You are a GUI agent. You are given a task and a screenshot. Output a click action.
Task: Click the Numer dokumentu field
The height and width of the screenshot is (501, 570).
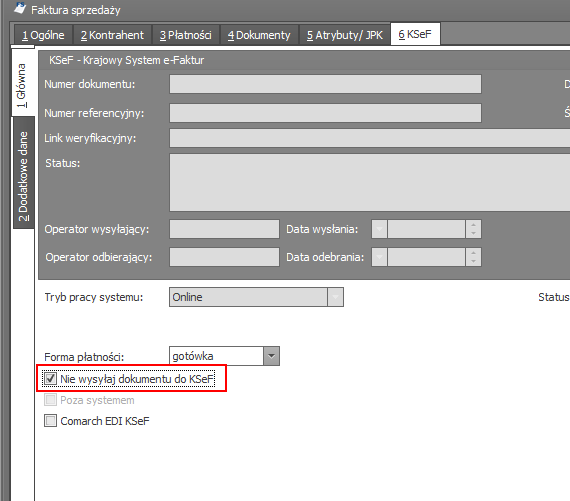(x=325, y=84)
